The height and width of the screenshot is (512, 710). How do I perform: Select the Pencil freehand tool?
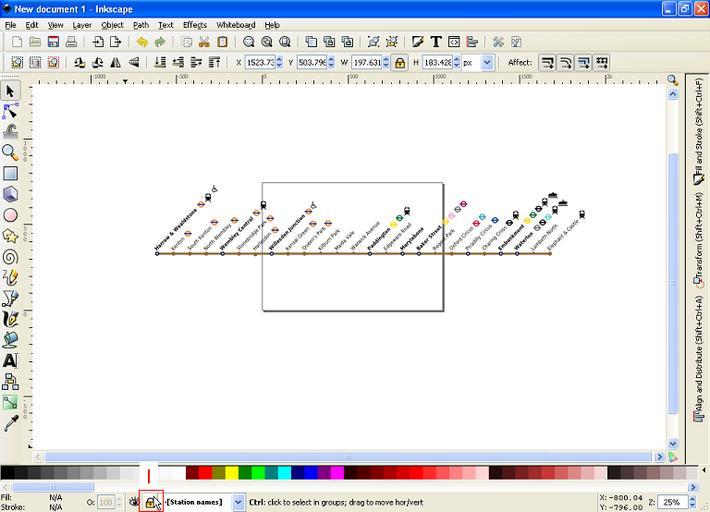pyautogui.click(x=10, y=278)
